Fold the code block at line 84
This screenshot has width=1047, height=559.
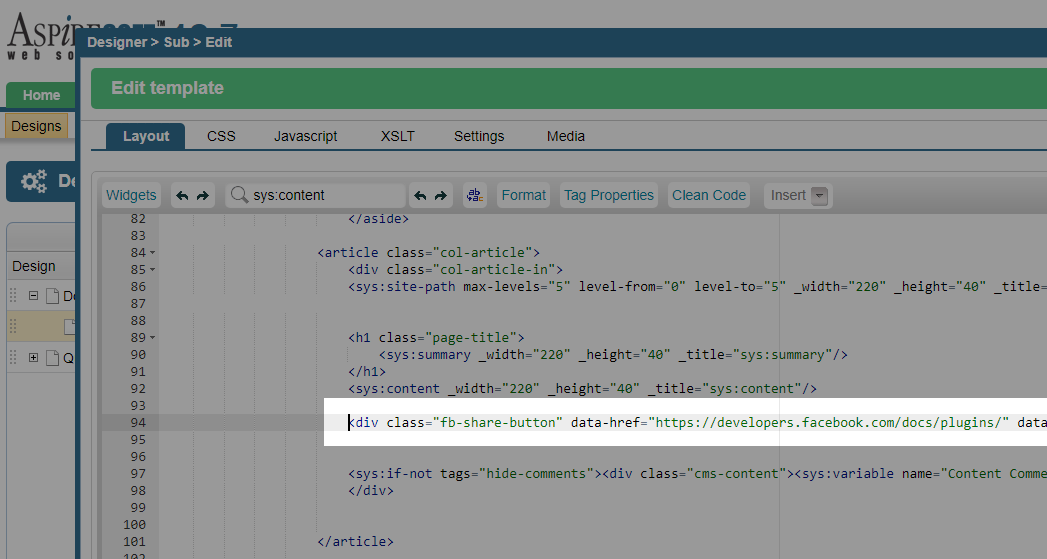(x=152, y=252)
